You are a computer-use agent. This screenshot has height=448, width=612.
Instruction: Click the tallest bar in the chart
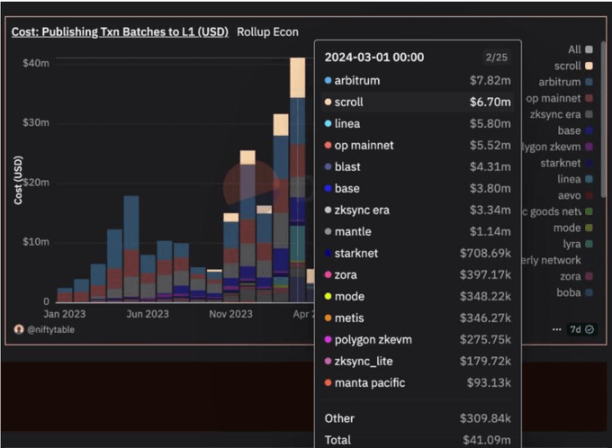(x=297, y=180)
